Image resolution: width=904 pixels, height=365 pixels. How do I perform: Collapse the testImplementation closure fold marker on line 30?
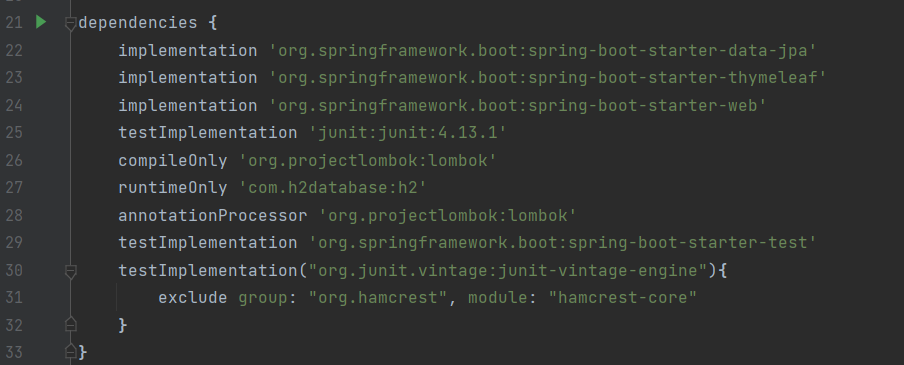pyautogui.click(x=70, y=271)
